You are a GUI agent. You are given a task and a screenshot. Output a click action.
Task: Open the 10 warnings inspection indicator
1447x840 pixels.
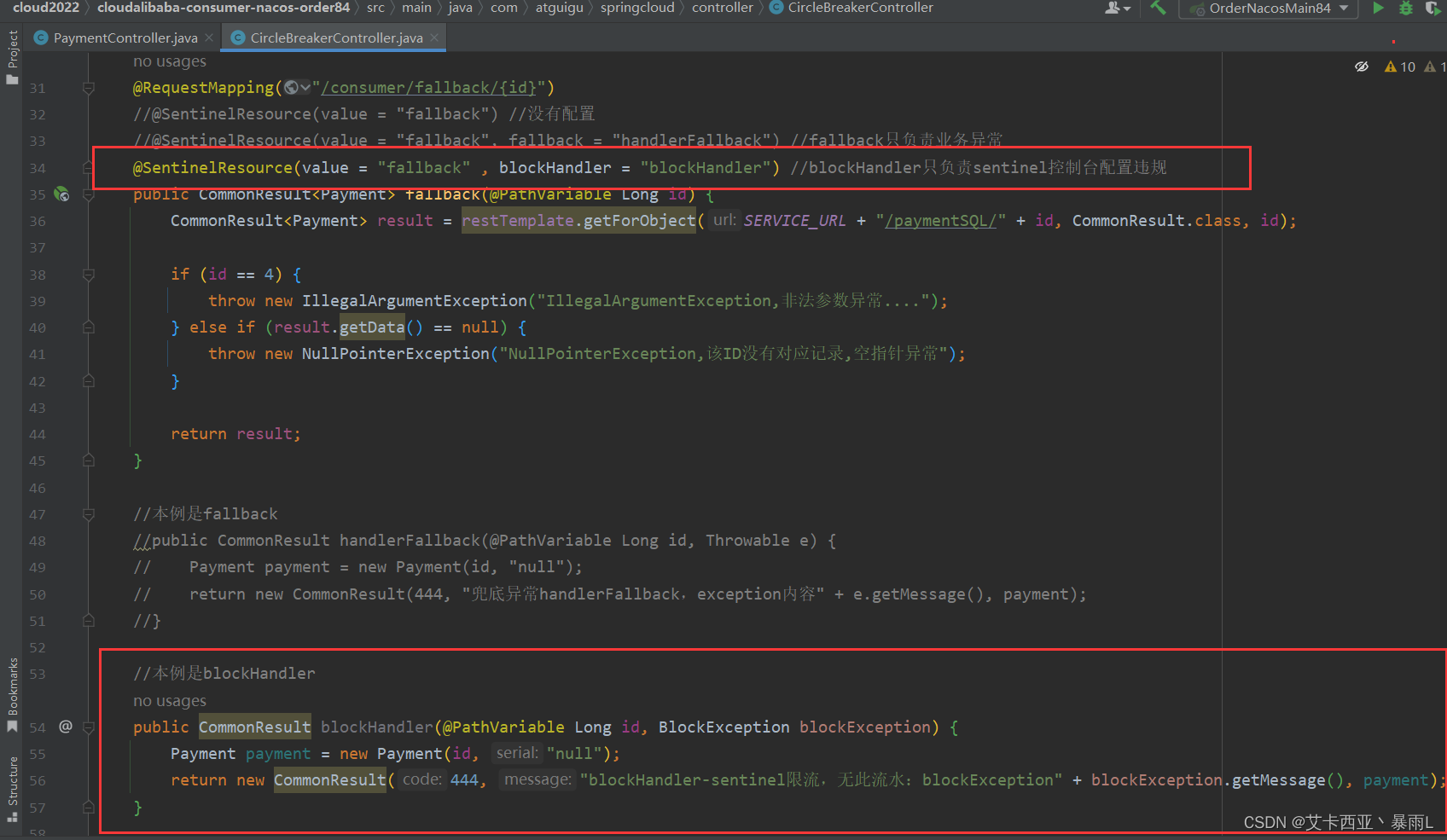click(1400, 67)
